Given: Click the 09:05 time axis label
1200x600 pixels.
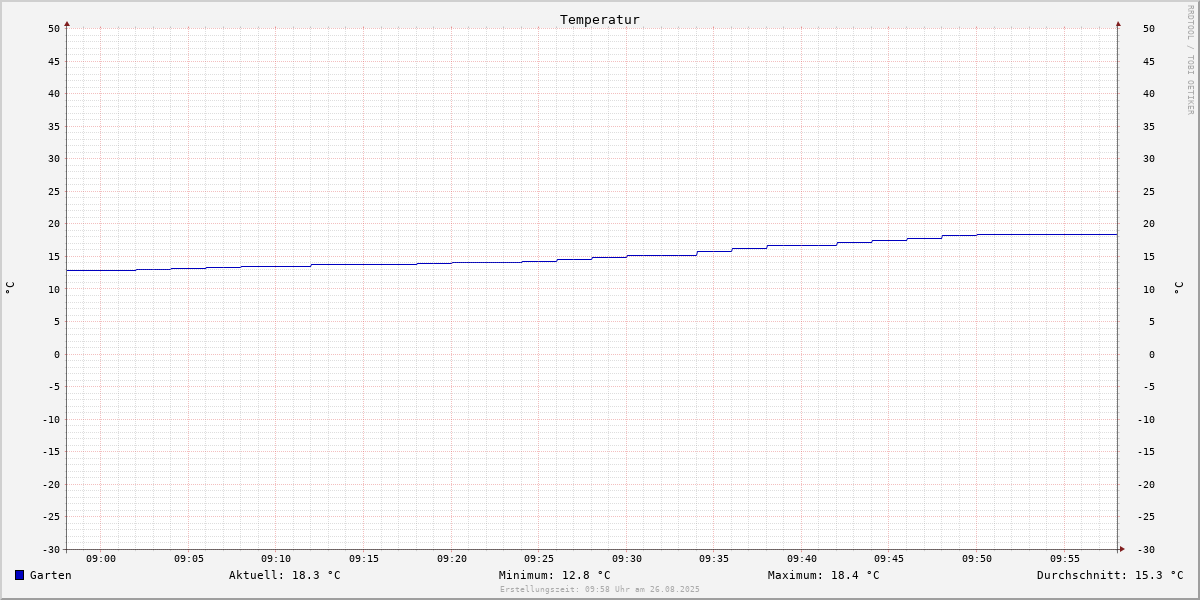Looking at the screenshot, I should [x=189, y=559].
